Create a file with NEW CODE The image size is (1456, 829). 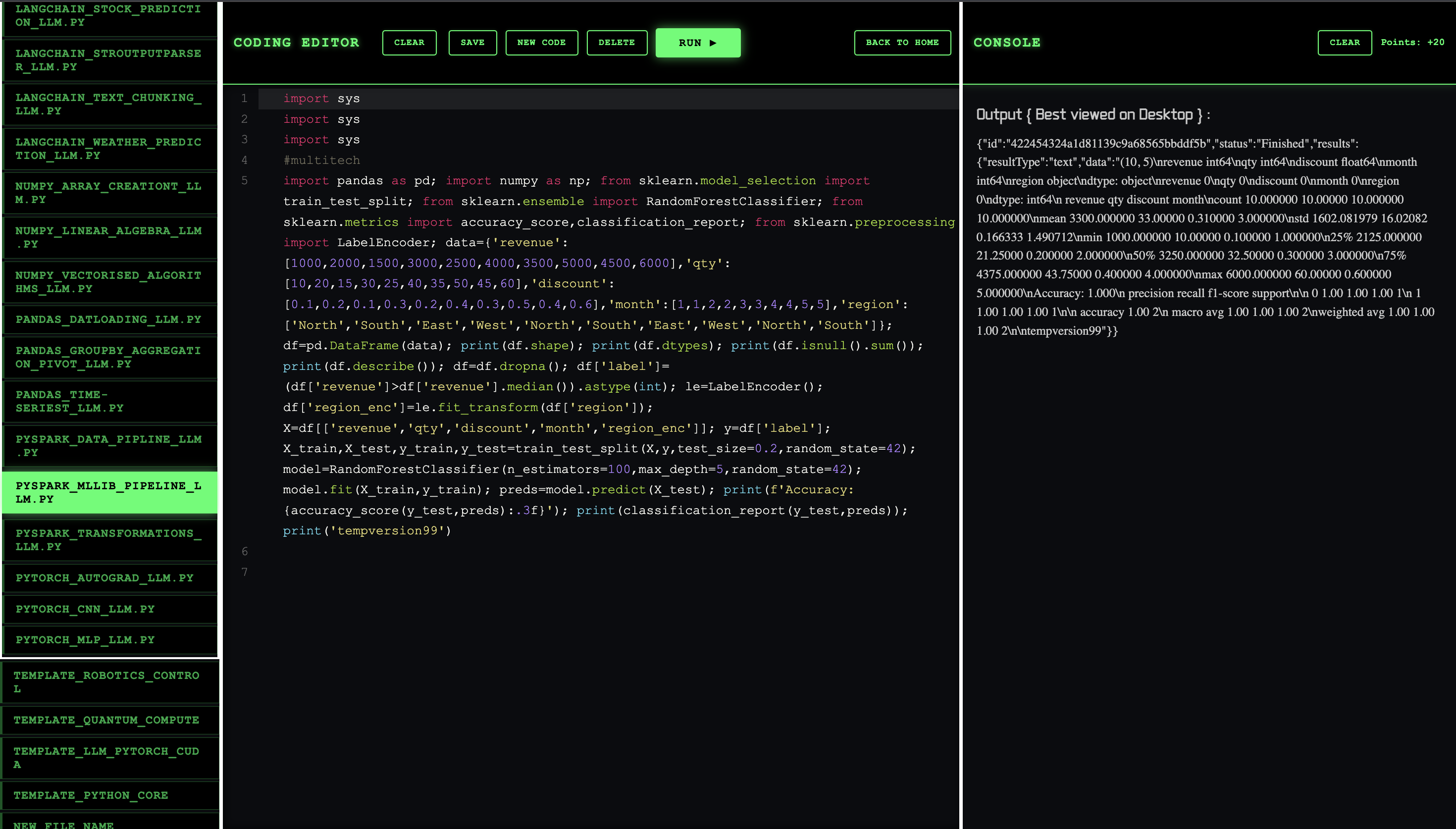[541, 43]
